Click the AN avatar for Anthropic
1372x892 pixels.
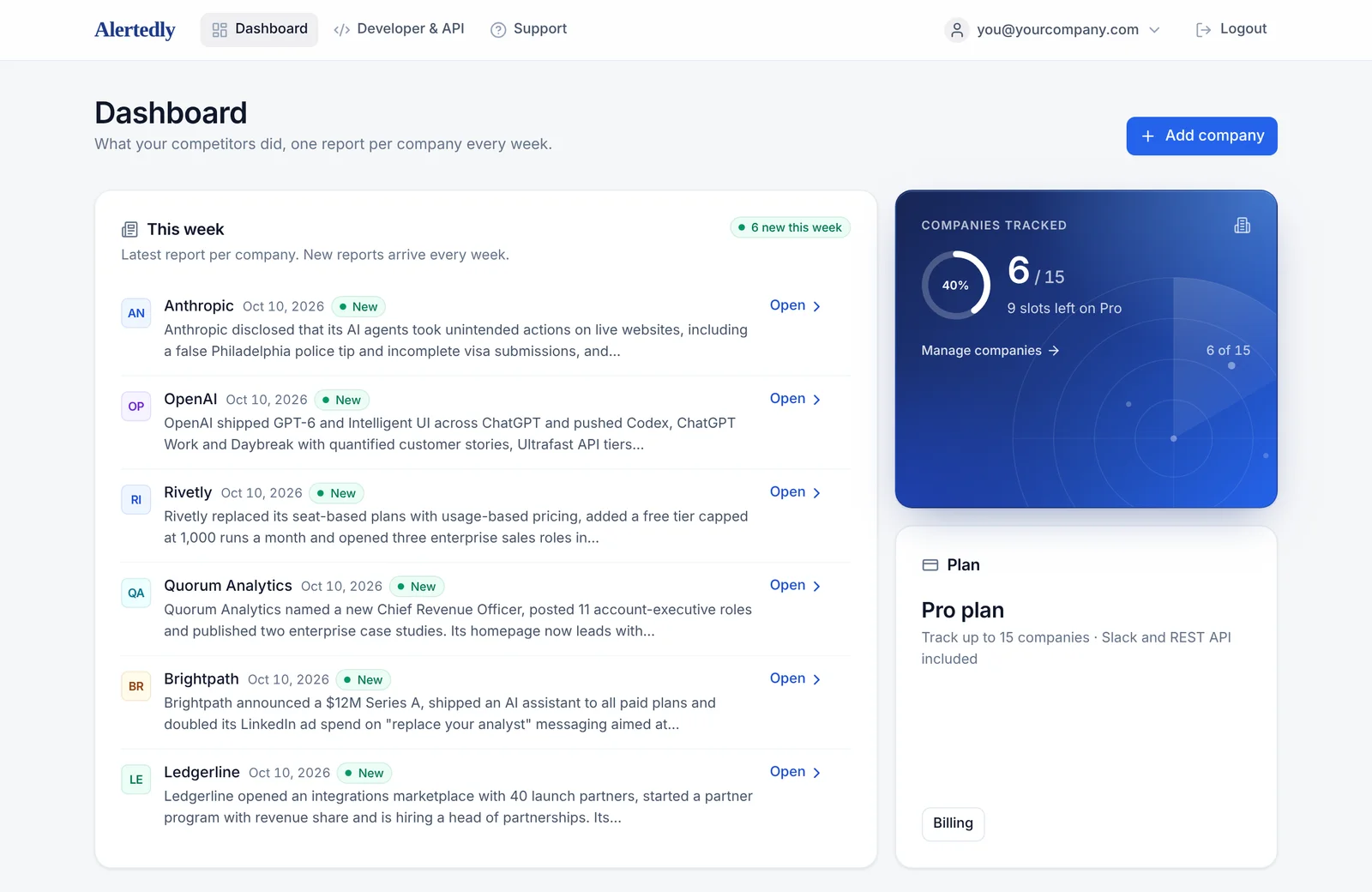coord(136,313)
